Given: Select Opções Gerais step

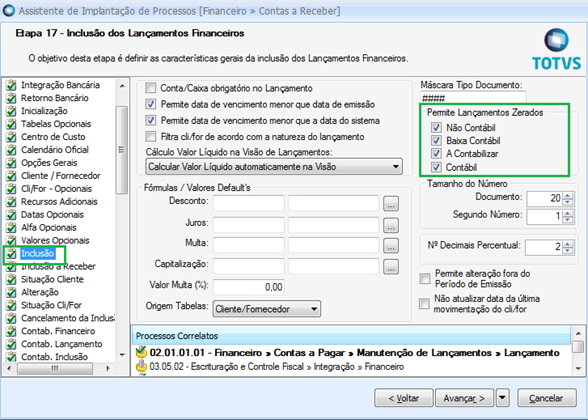Looking at the screenshot, I should click(49, 163).
